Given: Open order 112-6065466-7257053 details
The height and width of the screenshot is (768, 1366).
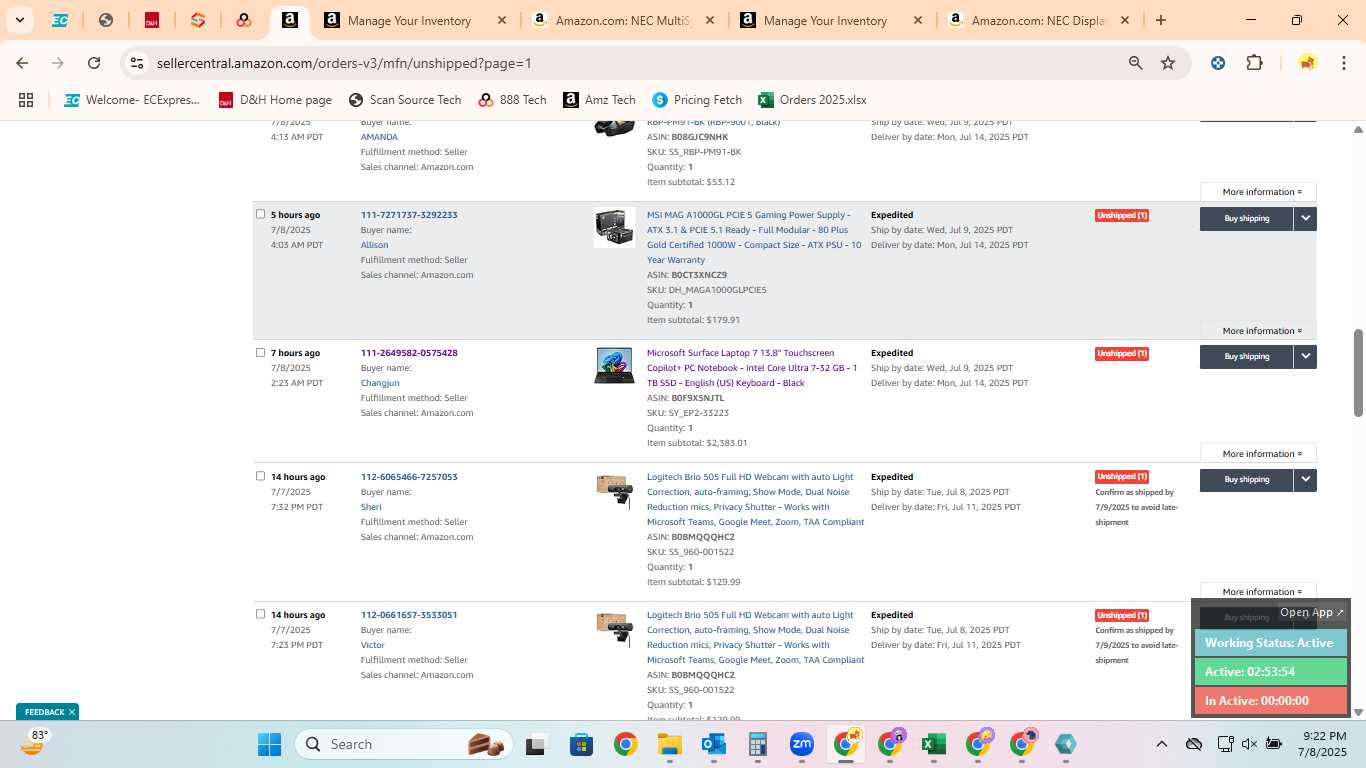Looking at the screenshot, I should click(x=409, y=477).
